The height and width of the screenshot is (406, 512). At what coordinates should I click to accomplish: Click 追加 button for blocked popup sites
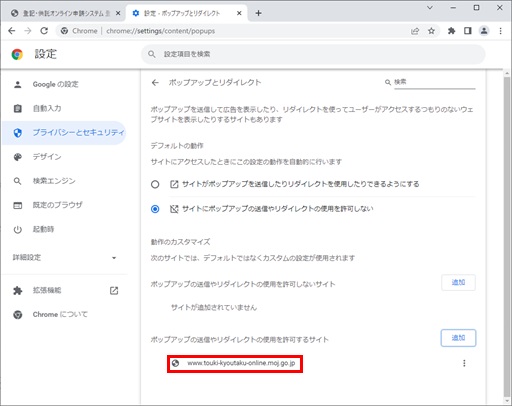click(458, 283)
